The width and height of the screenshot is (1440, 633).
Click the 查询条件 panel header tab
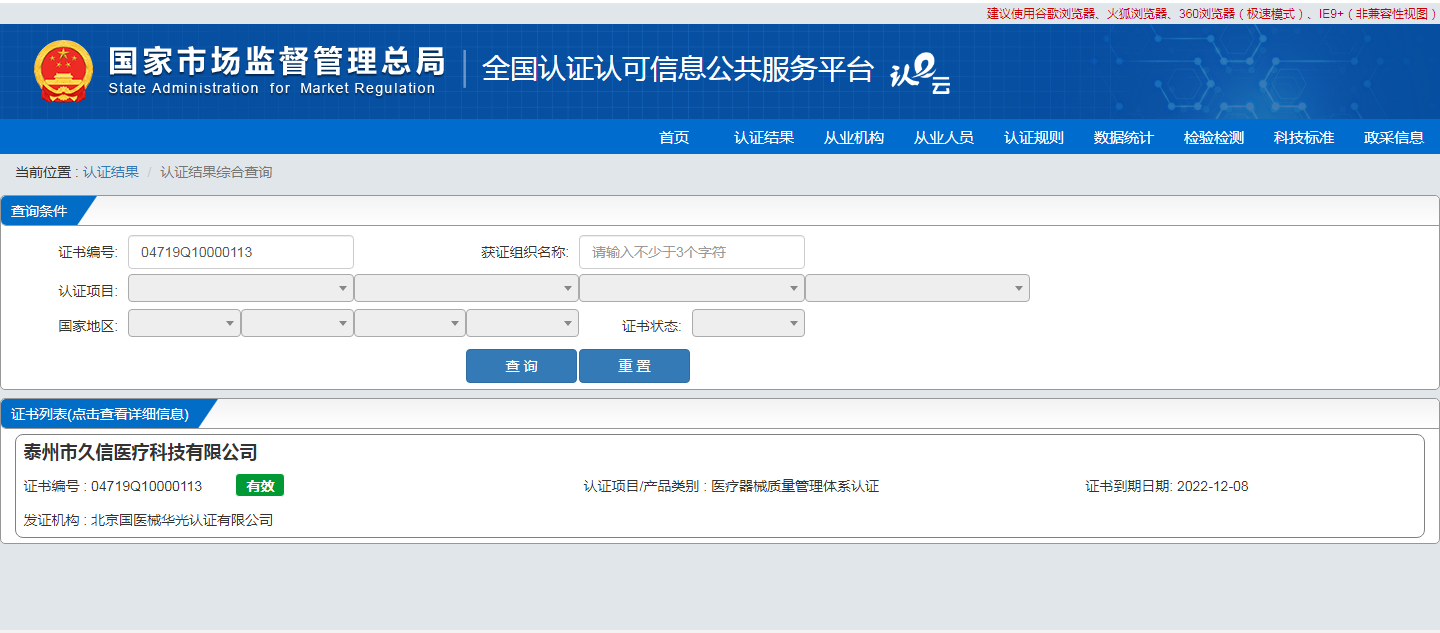(x=45, y=211)
